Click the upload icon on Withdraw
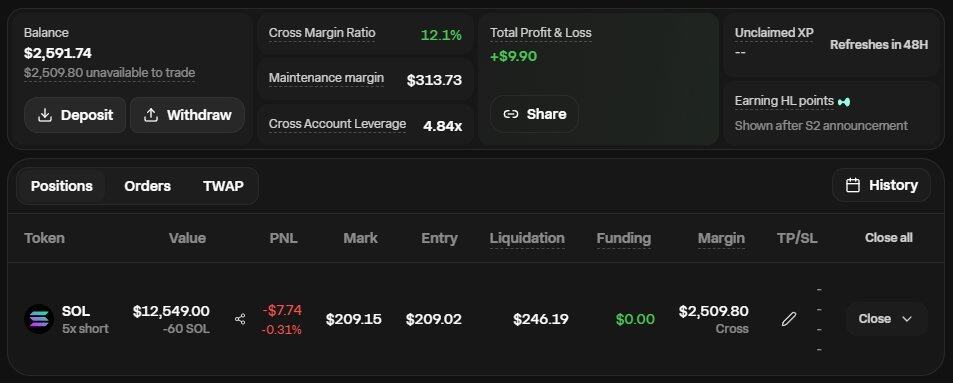Screen dimensions: 953x383 pos(151,115)
